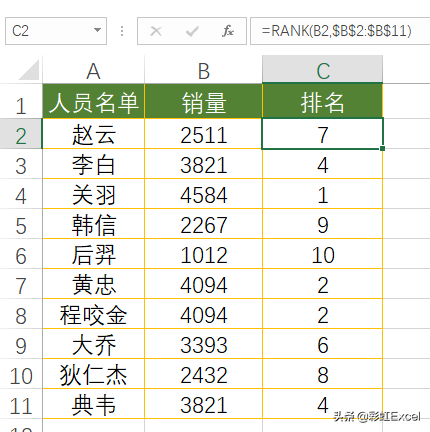The width and height of the screenshot is (430, 432).
Task: Click the formula bar with RANK formula
Action: pyautogui.click(x=340, y=31)
